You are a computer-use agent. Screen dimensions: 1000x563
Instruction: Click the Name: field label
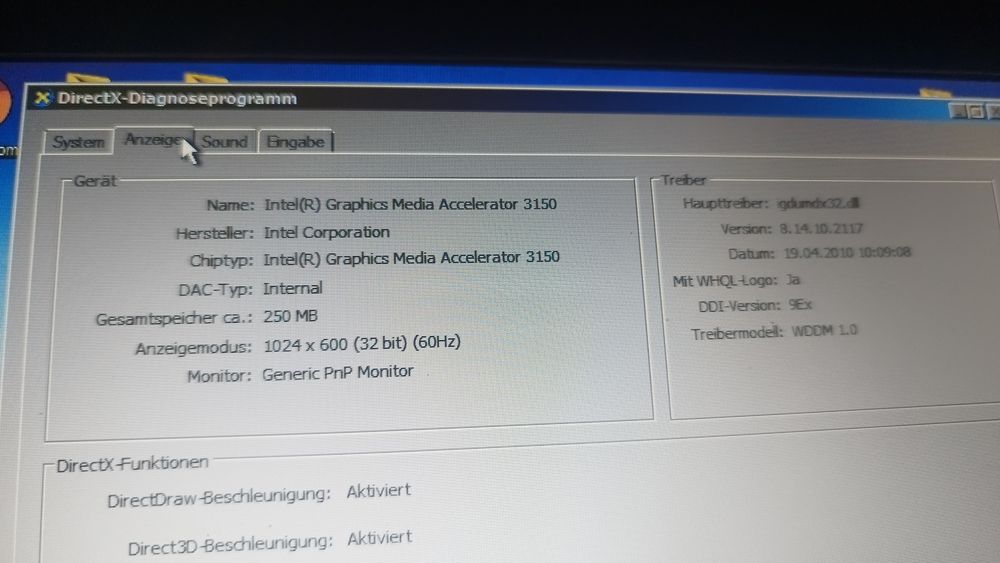pos(230,205)
